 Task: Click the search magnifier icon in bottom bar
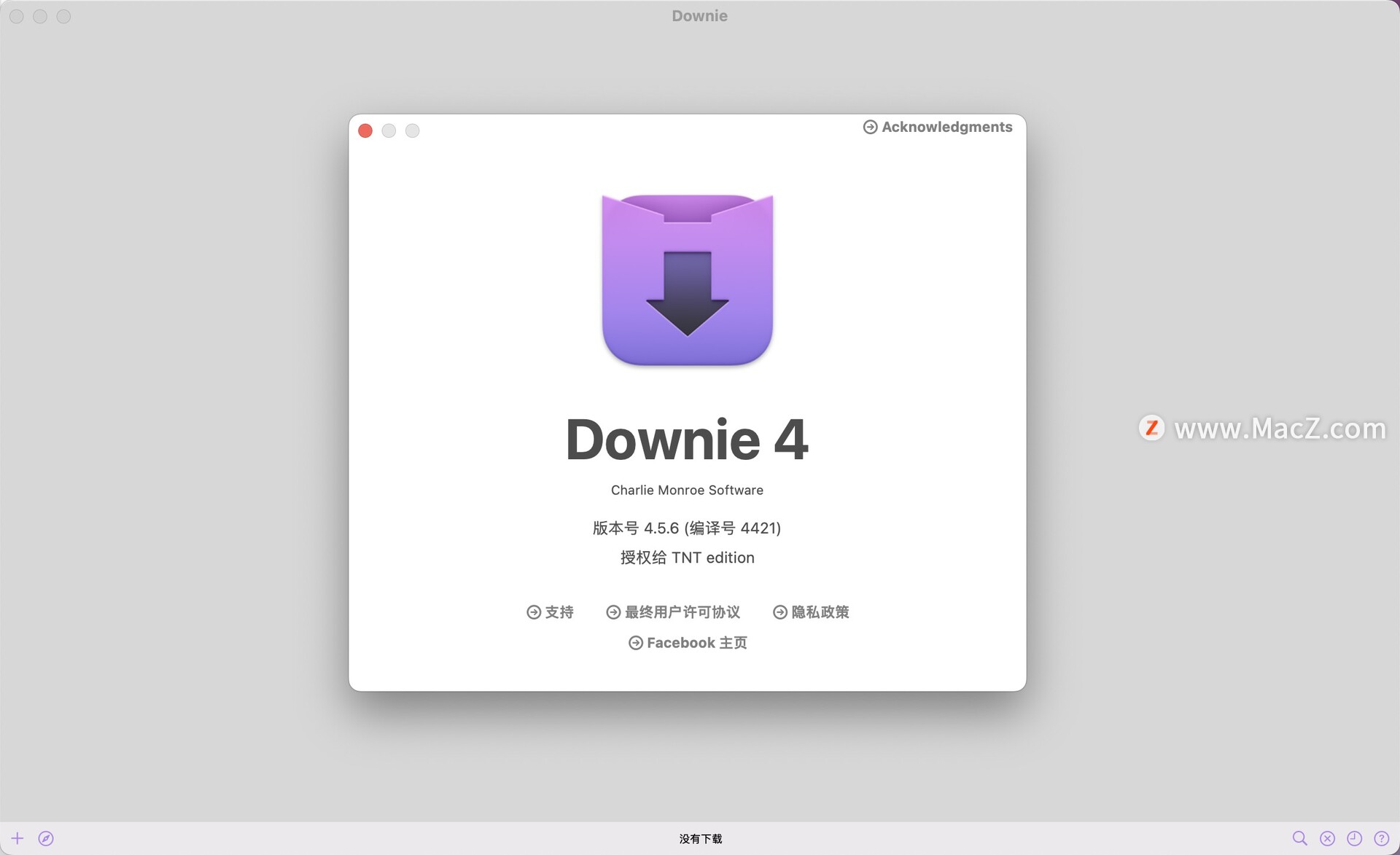coord(1299,838)
